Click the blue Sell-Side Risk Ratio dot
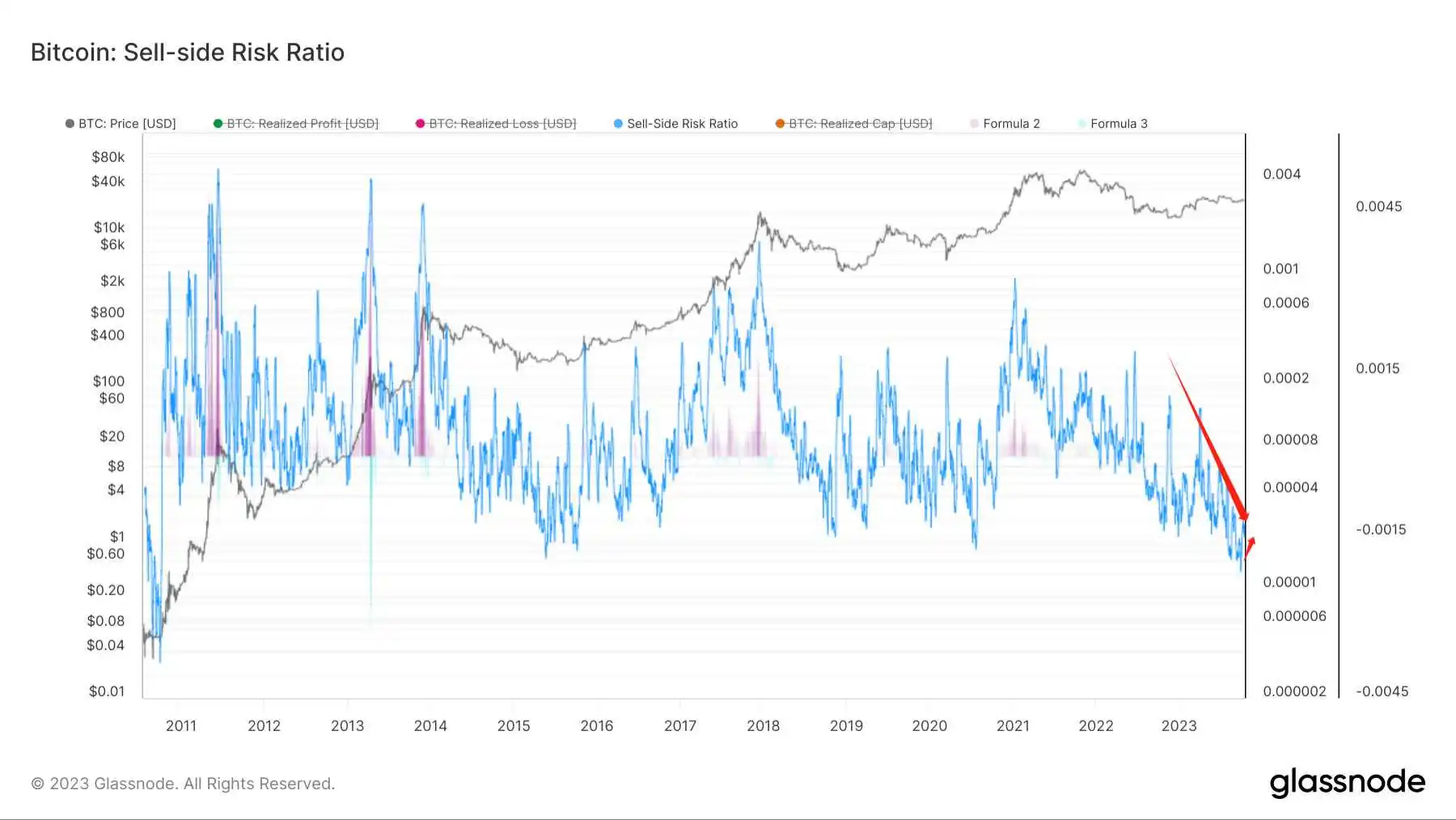Viewport: 1456px width, 820px height. pyautogui.click(x=618, y=124)
